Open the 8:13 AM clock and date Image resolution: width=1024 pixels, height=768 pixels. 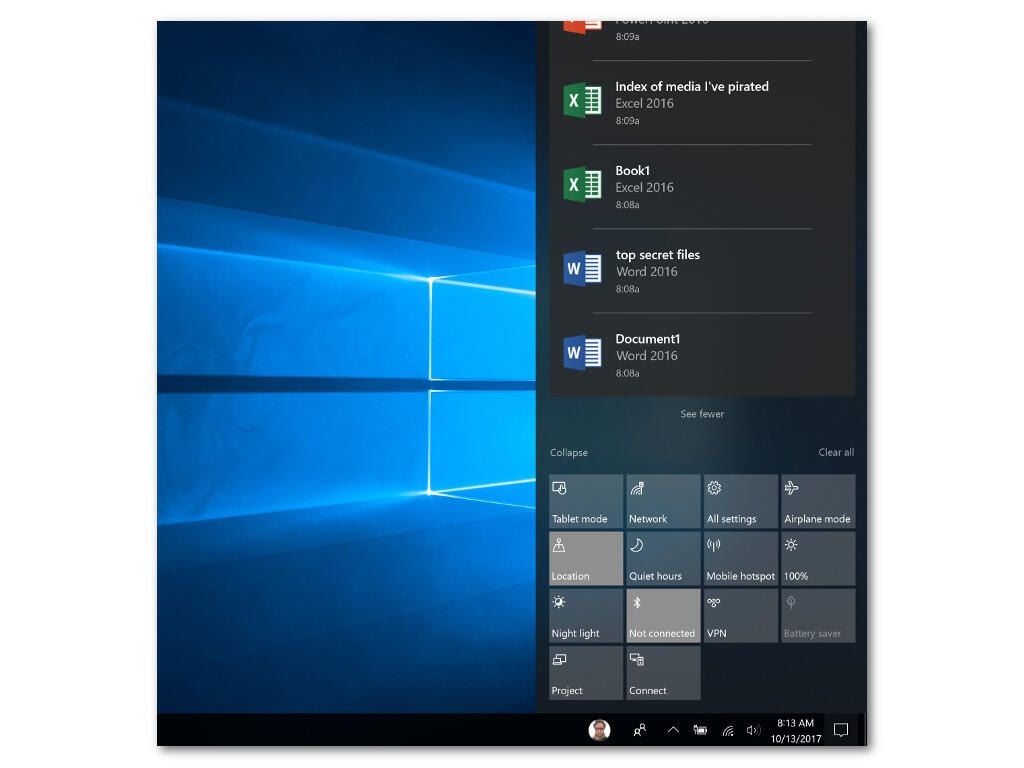coord(795,731)
